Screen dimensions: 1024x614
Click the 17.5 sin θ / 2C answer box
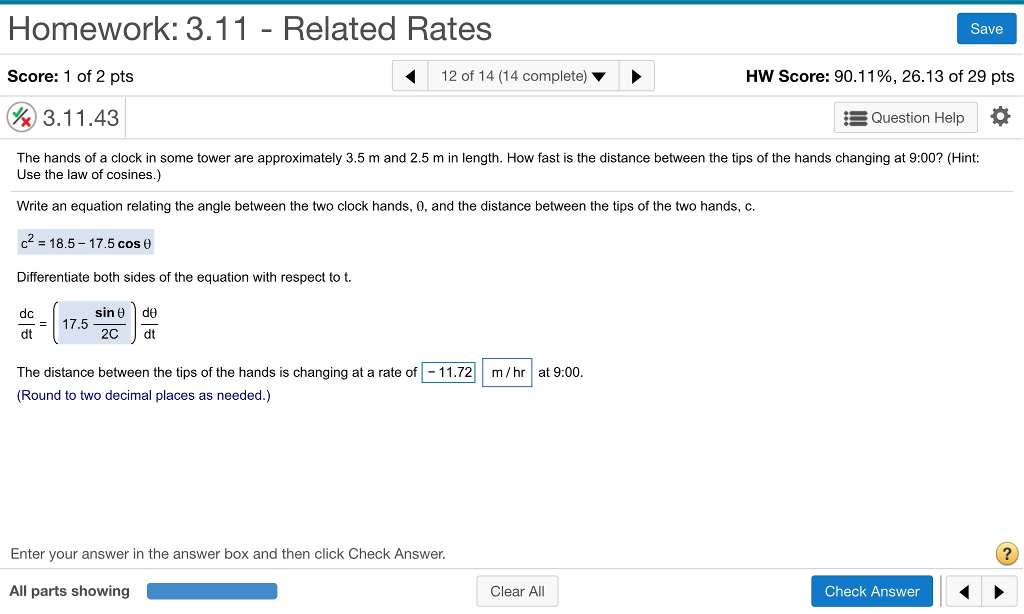(93, 322)
